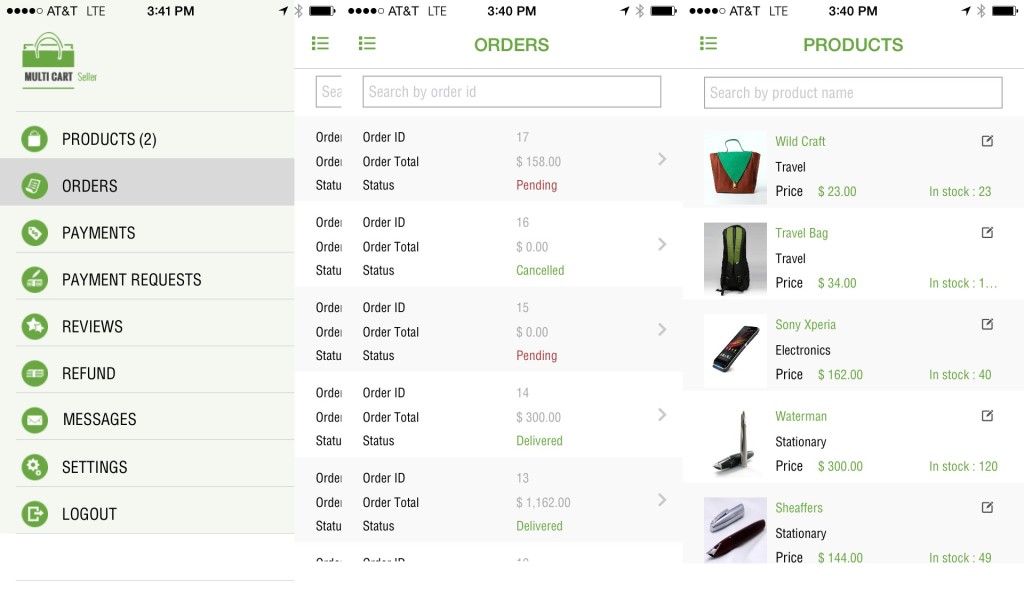
Task: Open the REFUND menu entry
Action: click(89, 373)
